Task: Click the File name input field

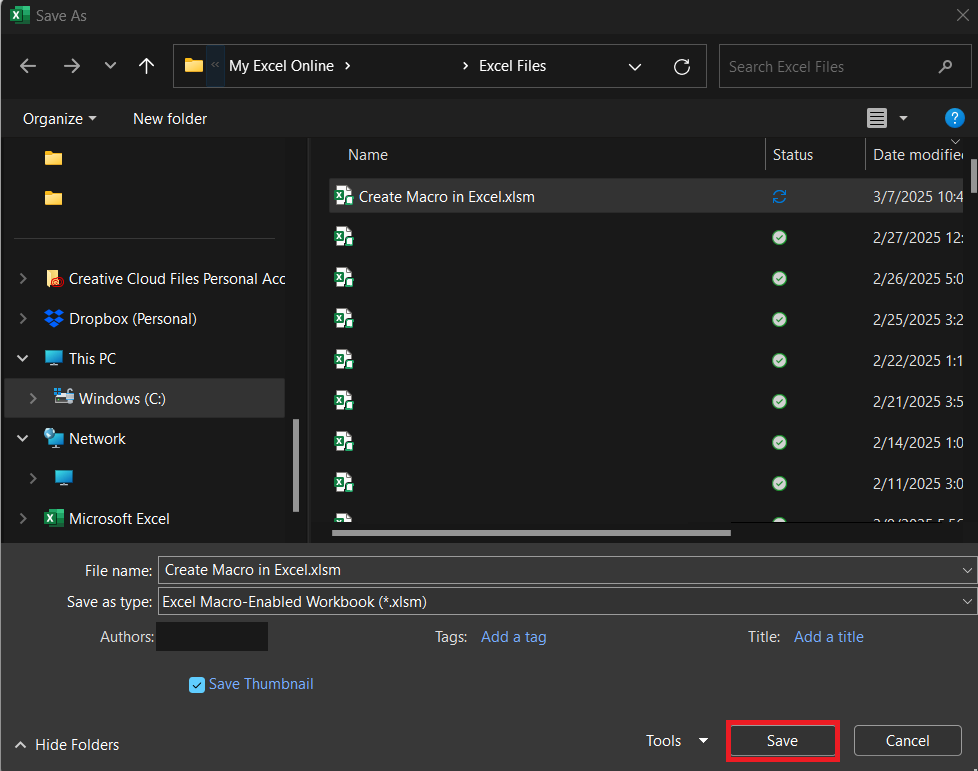Action: click(x=561, y=570)
